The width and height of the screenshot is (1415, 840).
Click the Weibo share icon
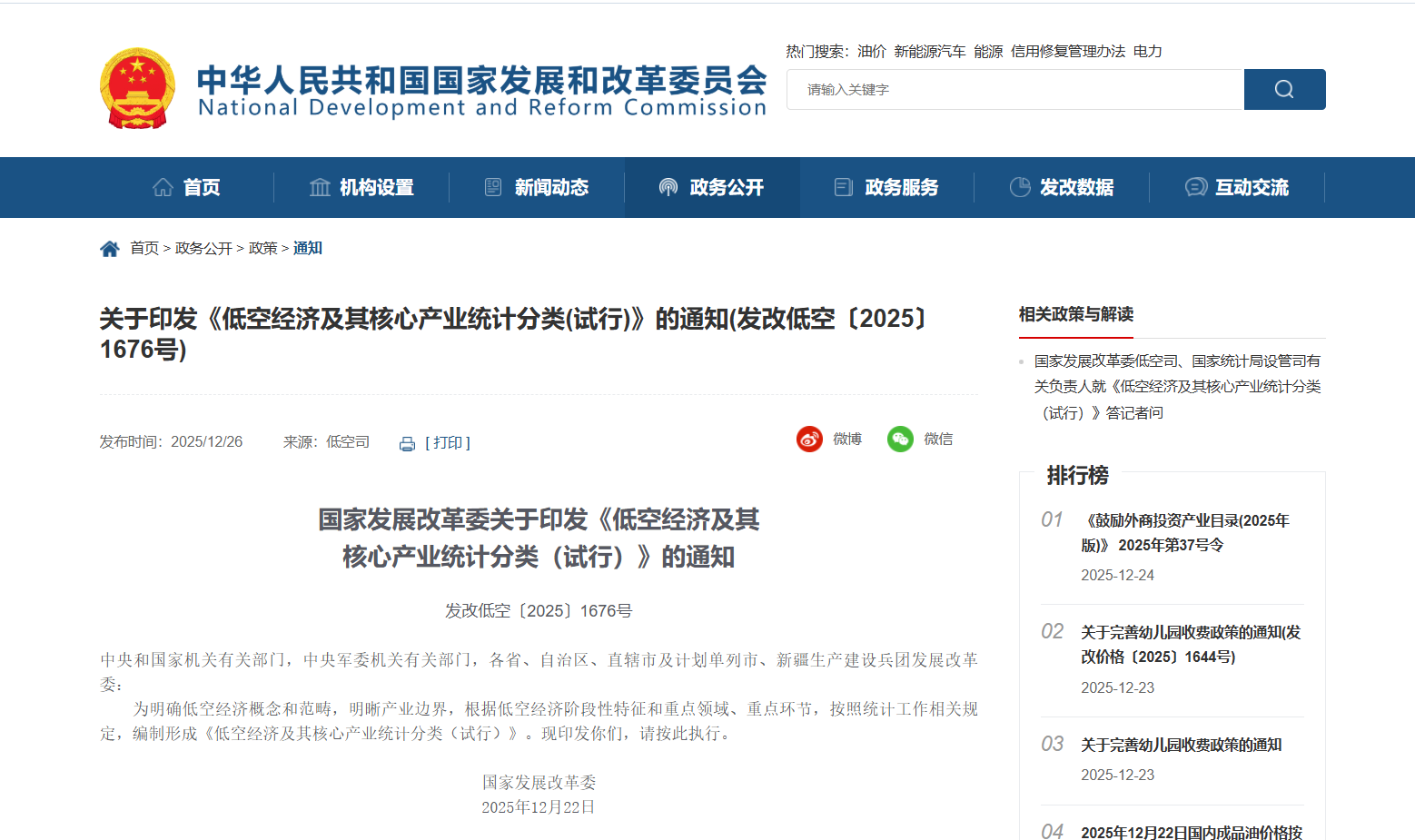coord(809,439)
